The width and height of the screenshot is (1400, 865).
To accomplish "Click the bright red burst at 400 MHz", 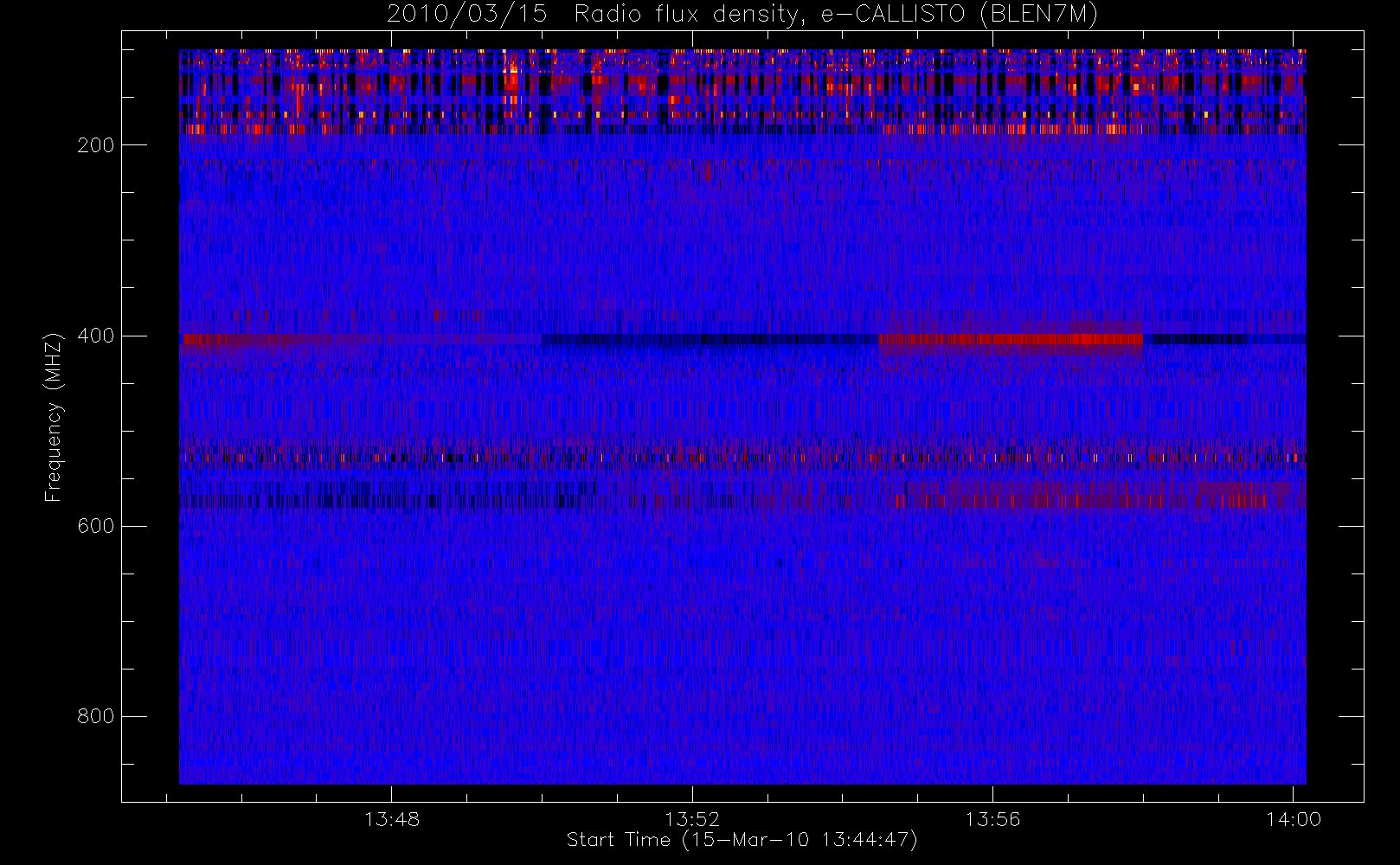I will (x=1011, y=340).
